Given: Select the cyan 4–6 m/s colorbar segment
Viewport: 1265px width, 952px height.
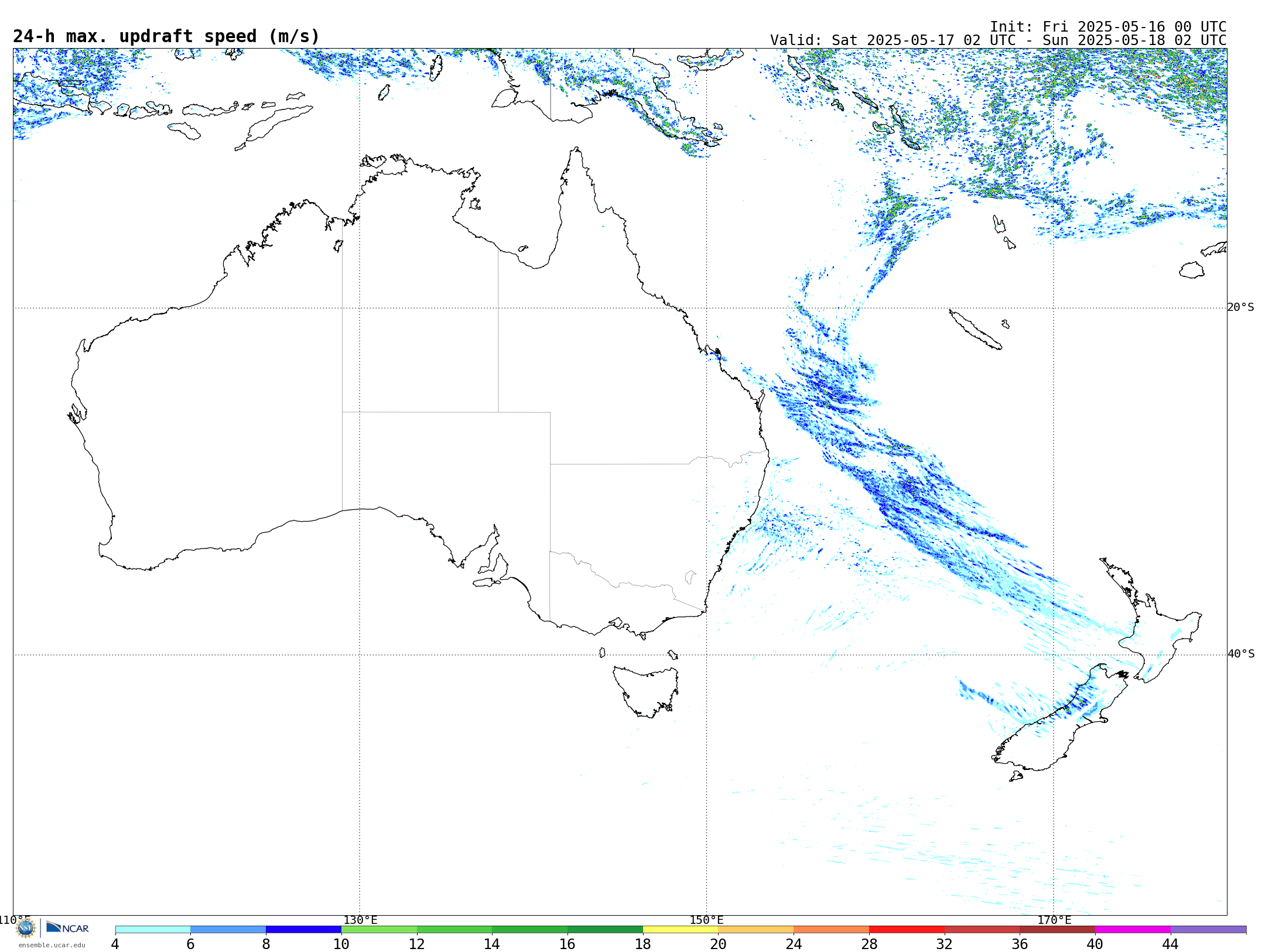Looking at the screenshot, I should 153,930.
